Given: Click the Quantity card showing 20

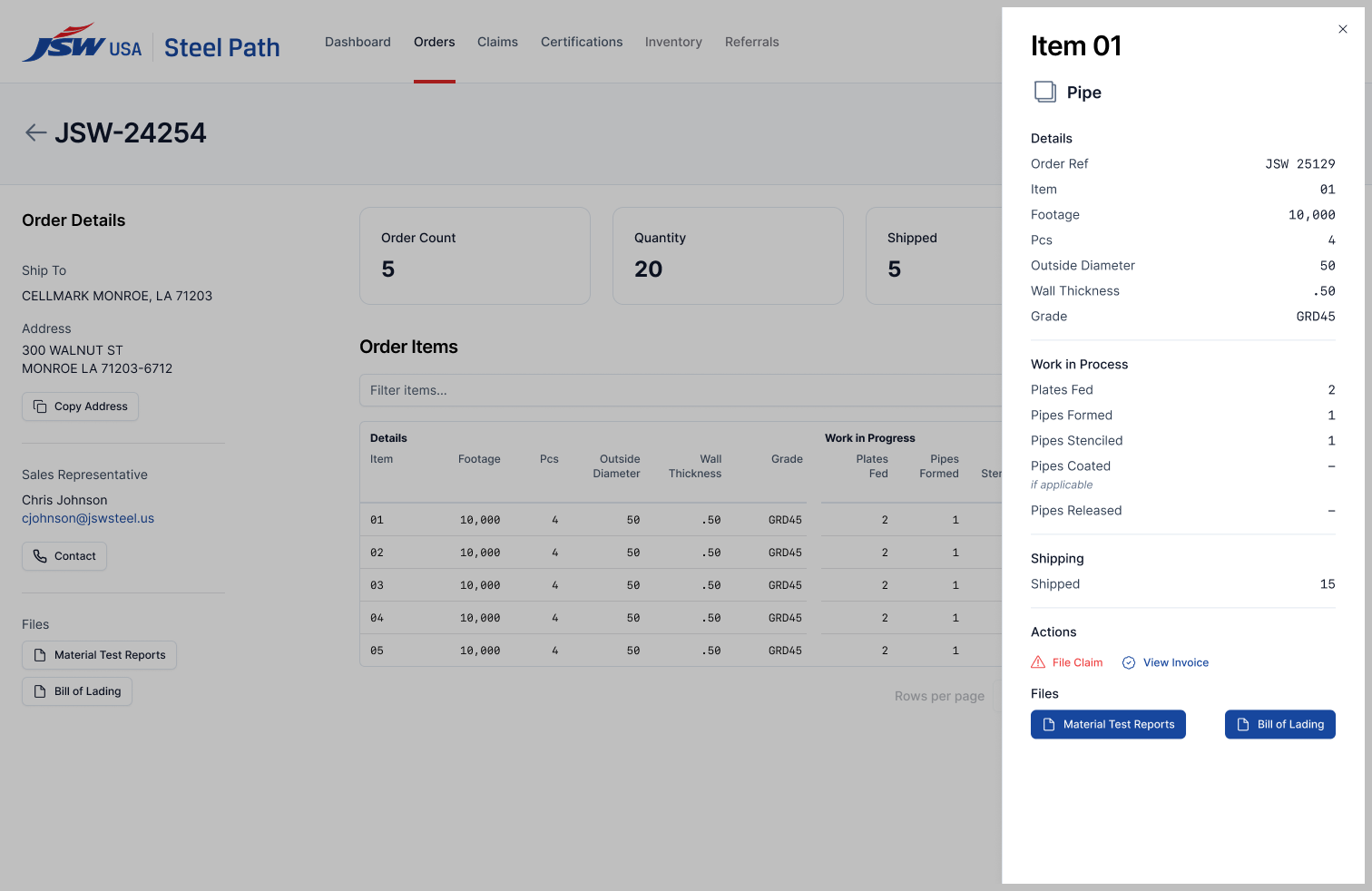Looking at the screenshot, I should [x=728, y=256].
